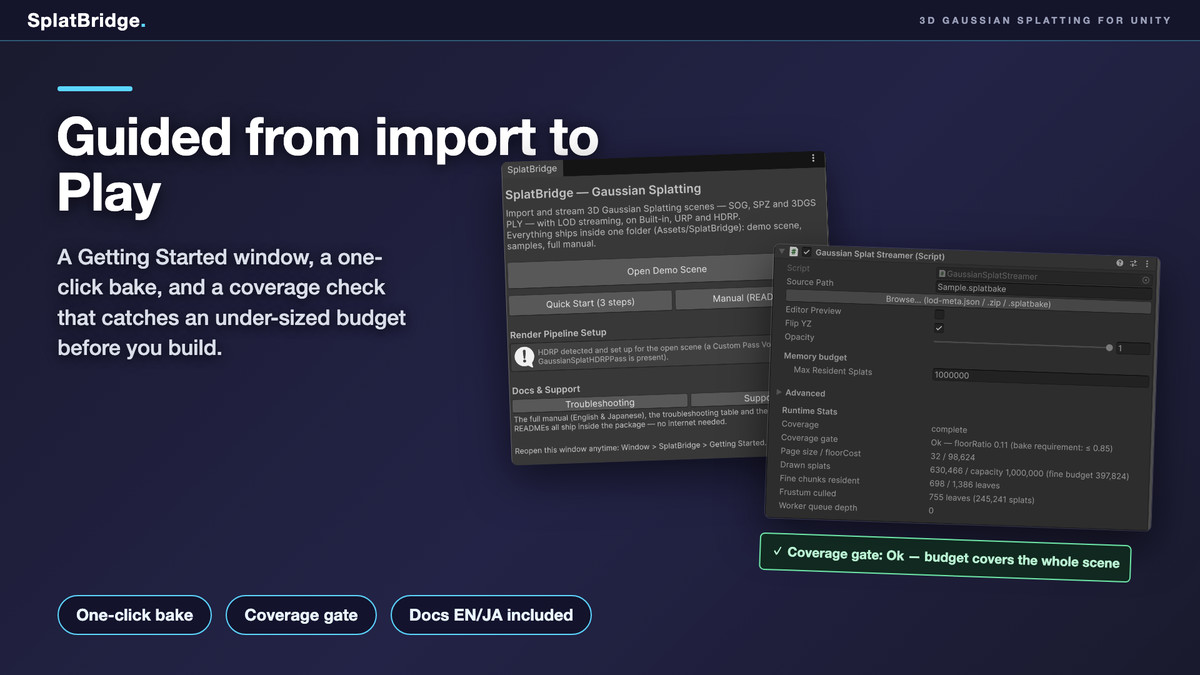Screen dimensions: 1200x675
Task: Click the Fine chunks resident label
Action: 819,479
